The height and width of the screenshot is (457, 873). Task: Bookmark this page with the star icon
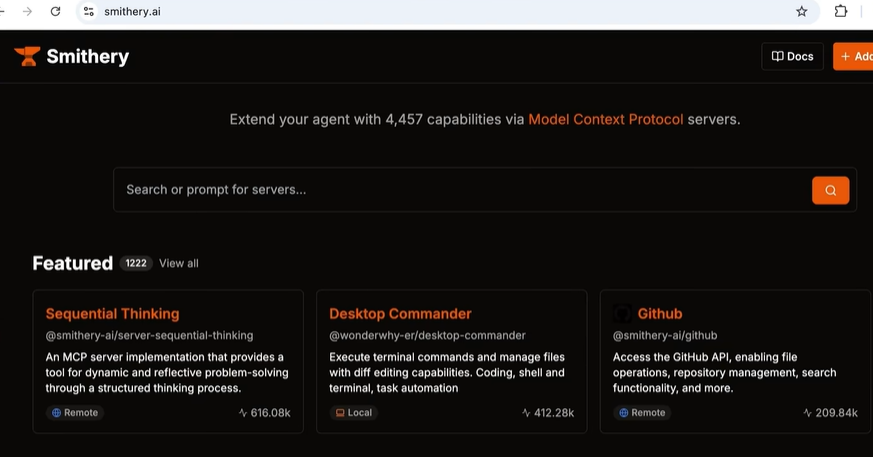[x=801, y=12]
